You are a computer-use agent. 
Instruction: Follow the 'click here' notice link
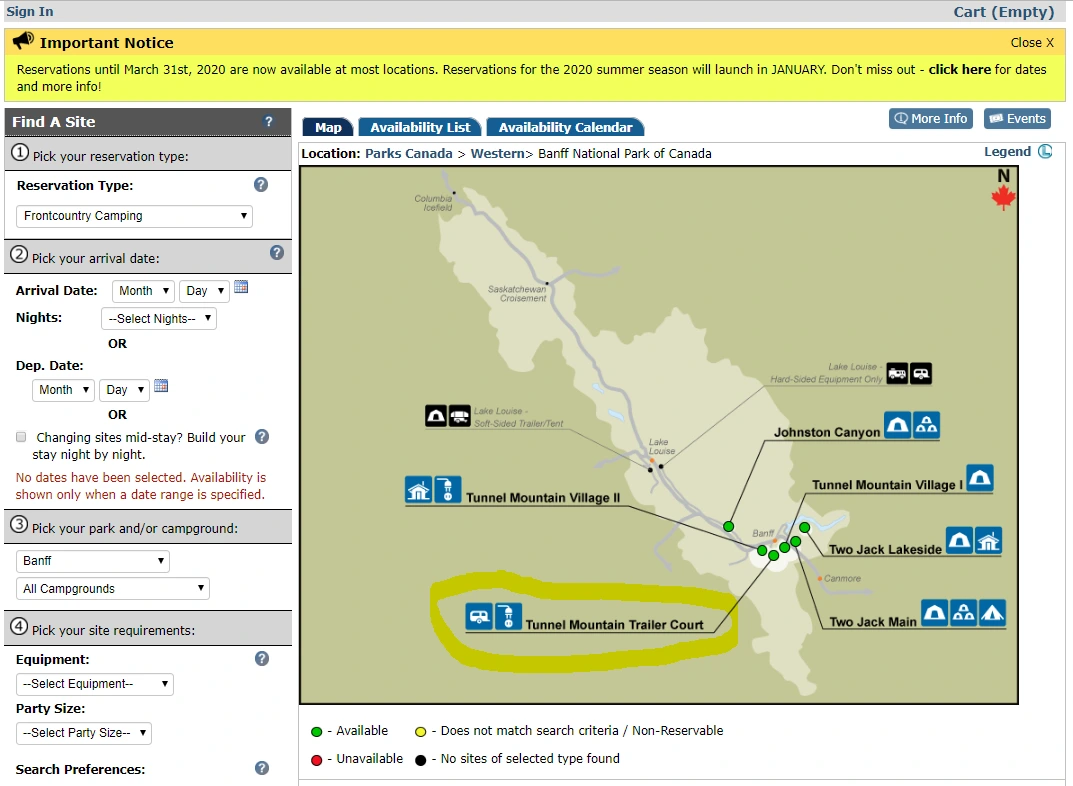959,69
